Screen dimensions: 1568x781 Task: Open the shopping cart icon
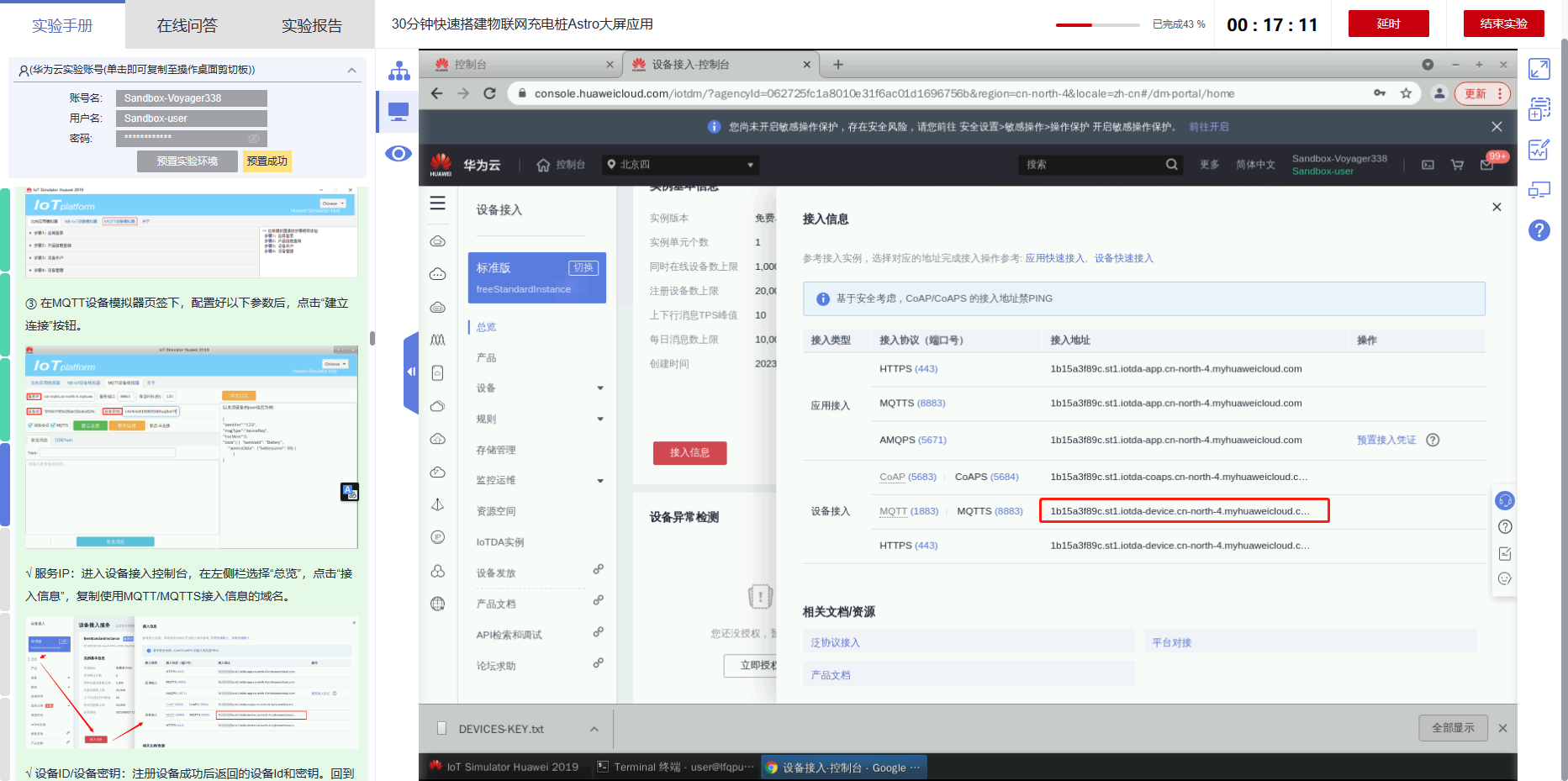click(1457, 165)
